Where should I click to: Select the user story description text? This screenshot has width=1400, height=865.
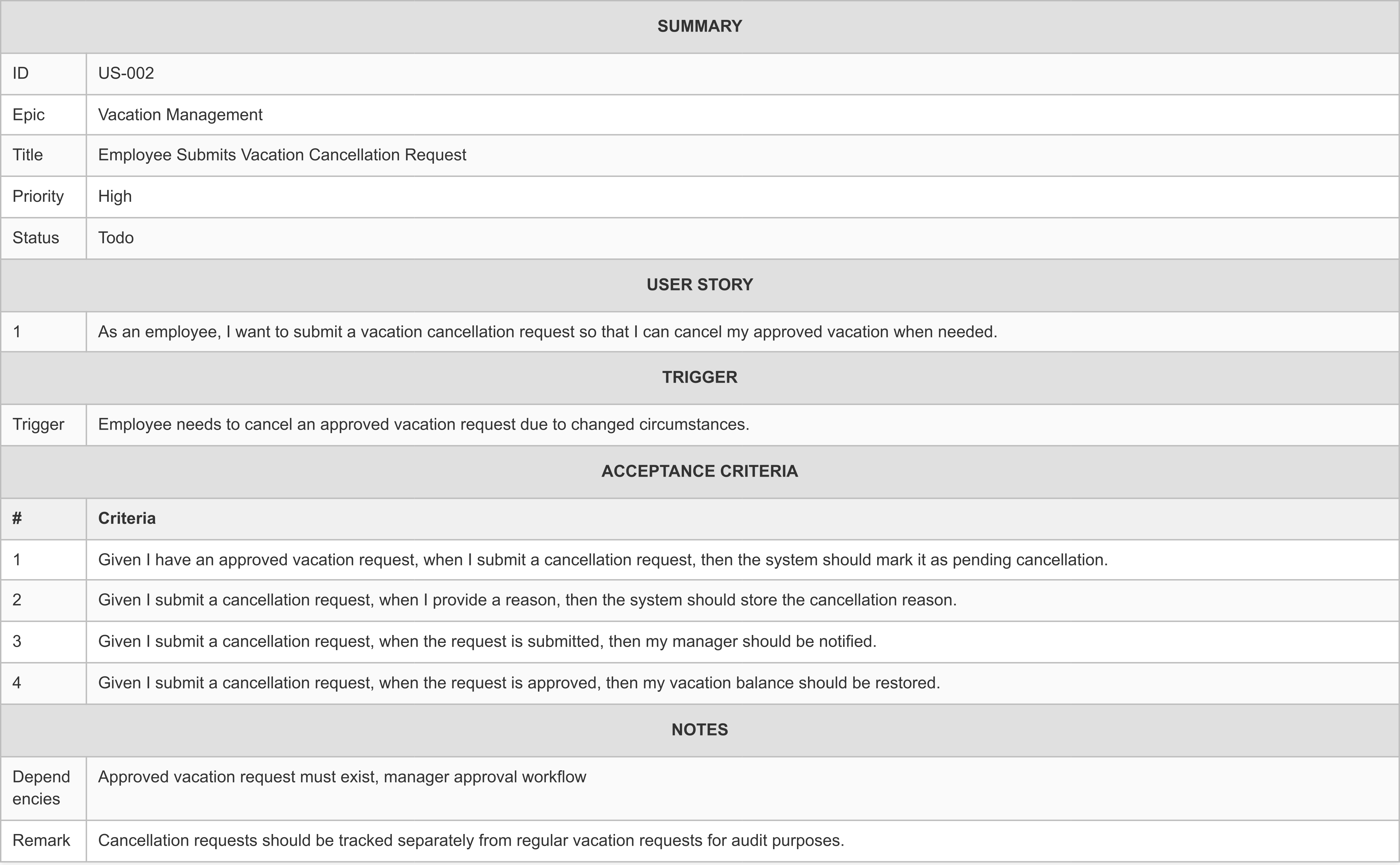point(547,332)
